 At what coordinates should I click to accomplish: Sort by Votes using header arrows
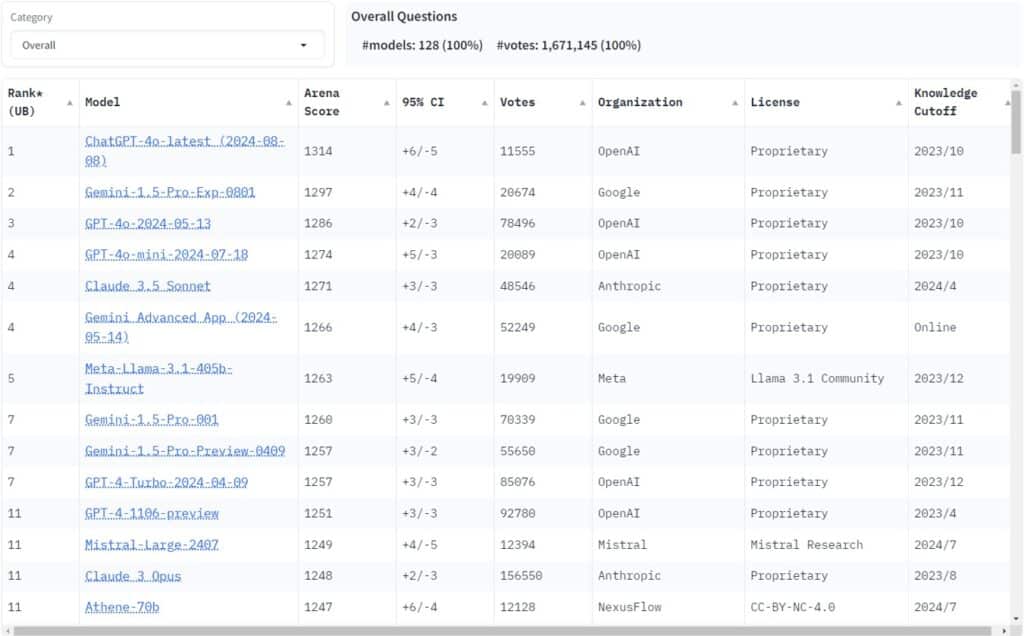click(x=582, y=103)
